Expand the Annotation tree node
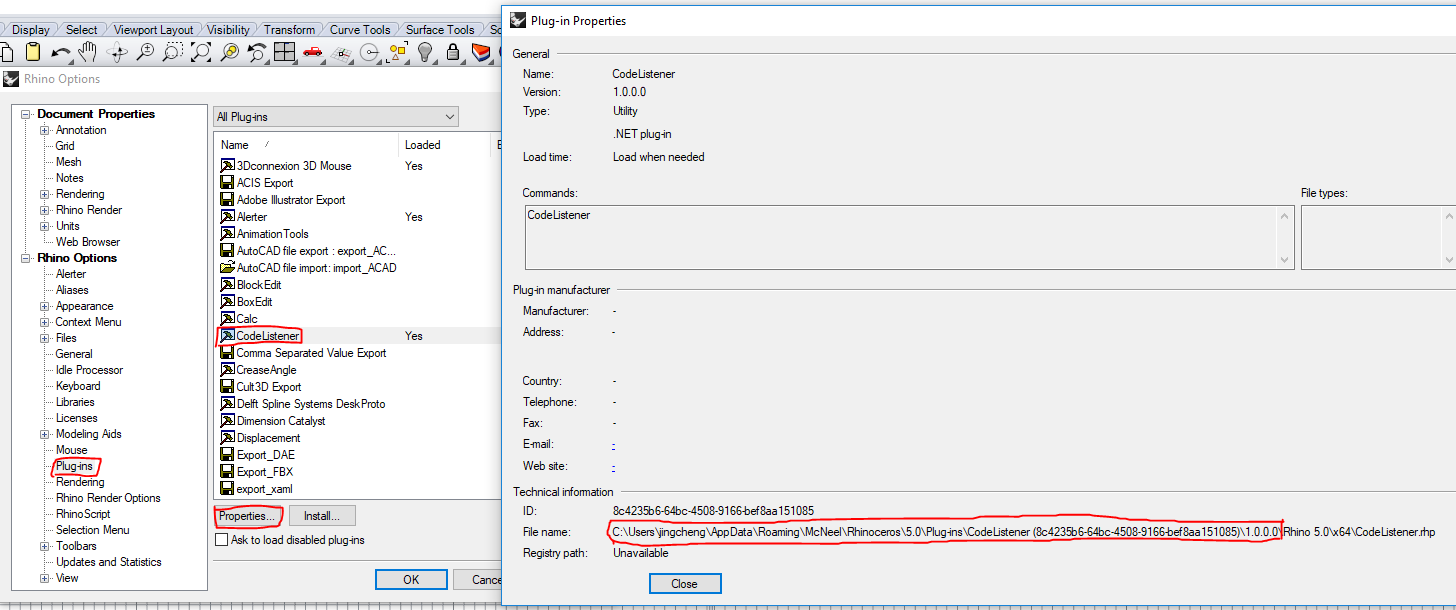 pos(45,130)
